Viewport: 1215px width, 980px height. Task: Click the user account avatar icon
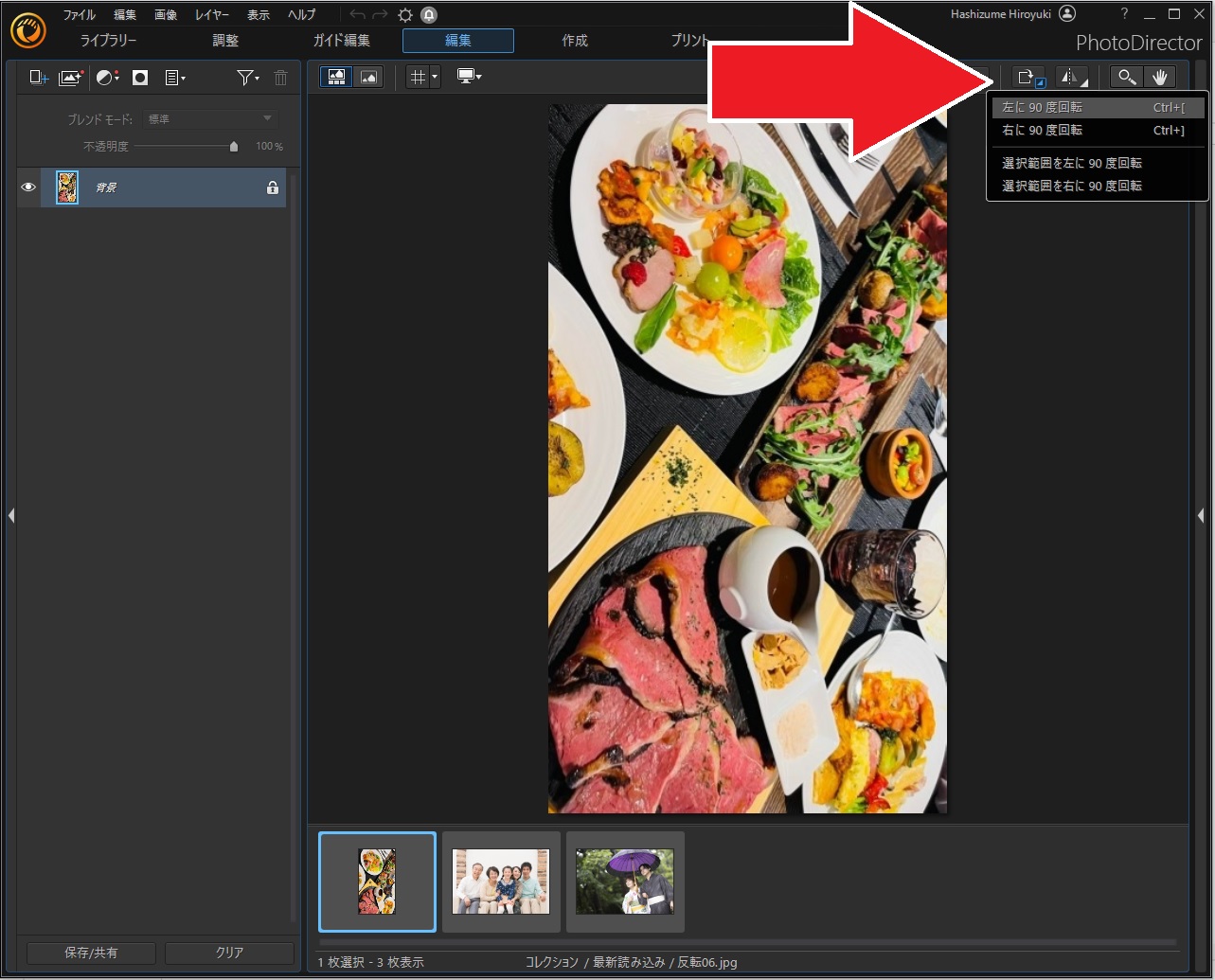(x=1067, y=14)
